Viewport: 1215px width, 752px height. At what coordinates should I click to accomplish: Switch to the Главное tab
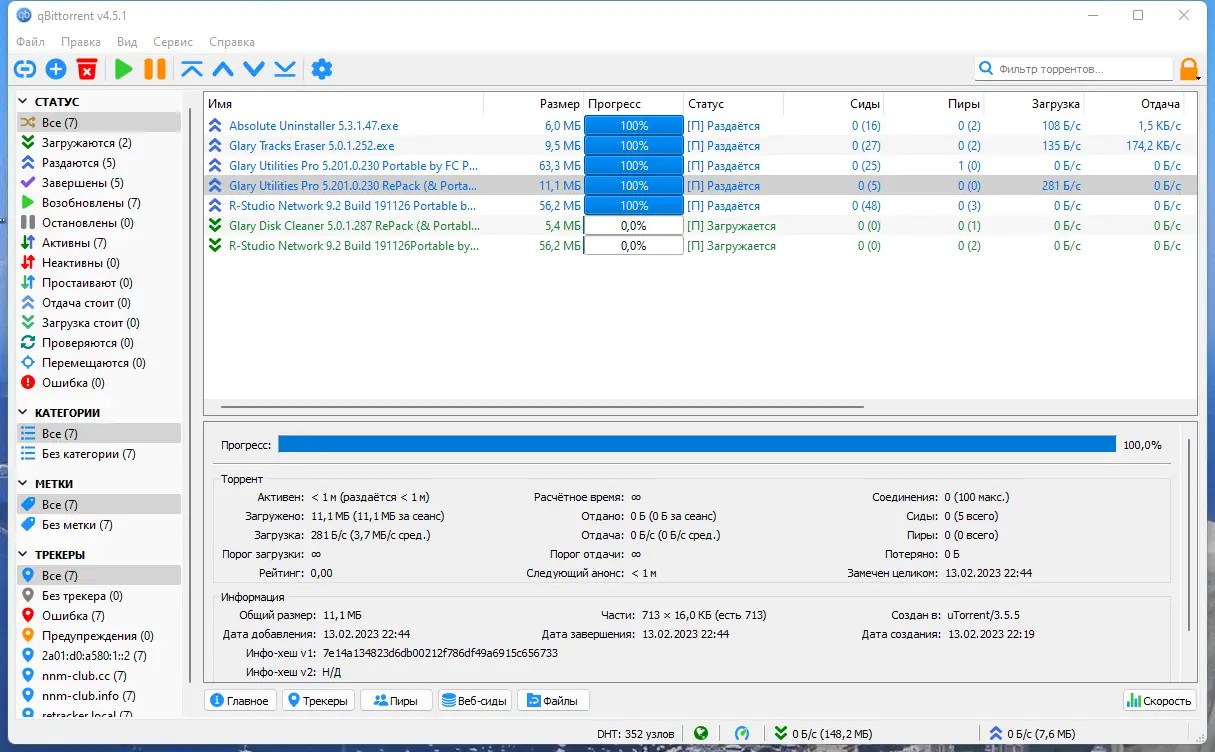[x=240, y=701]
